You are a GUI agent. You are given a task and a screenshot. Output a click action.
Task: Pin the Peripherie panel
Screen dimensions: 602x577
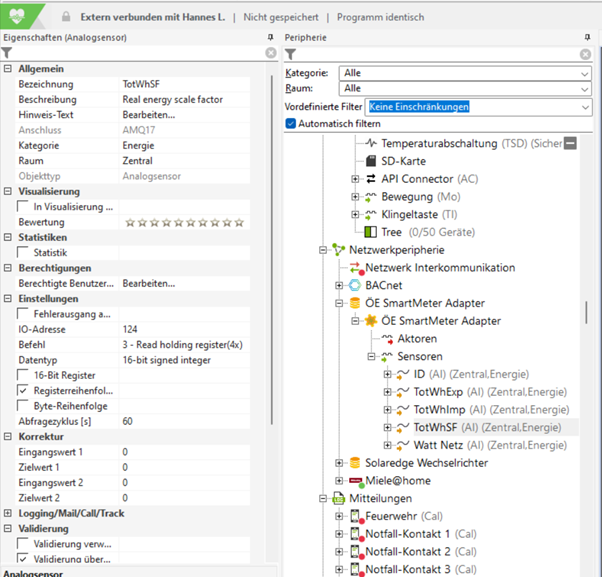pyautogui.click(x=587, y=37)
